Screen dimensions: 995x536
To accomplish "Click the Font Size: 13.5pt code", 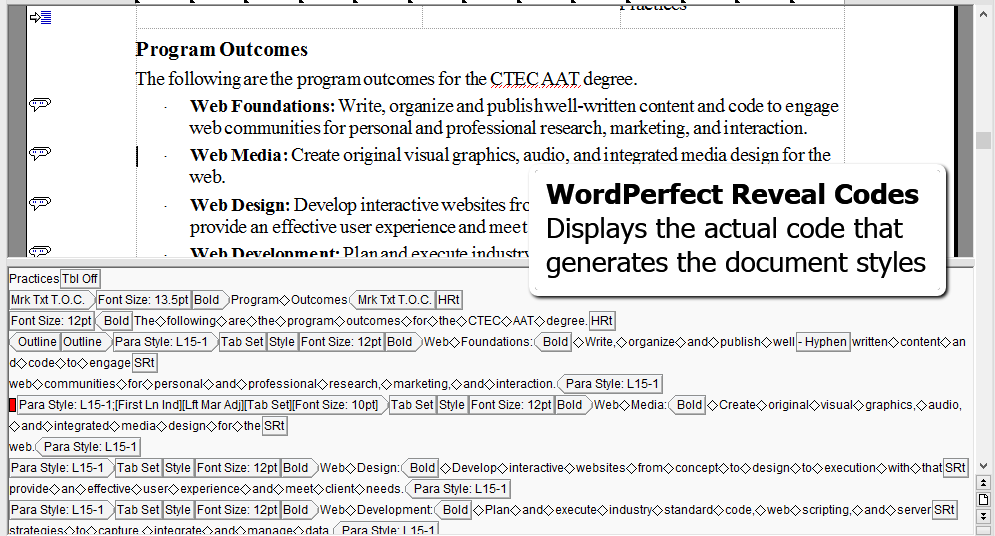I will coord(142,300).
